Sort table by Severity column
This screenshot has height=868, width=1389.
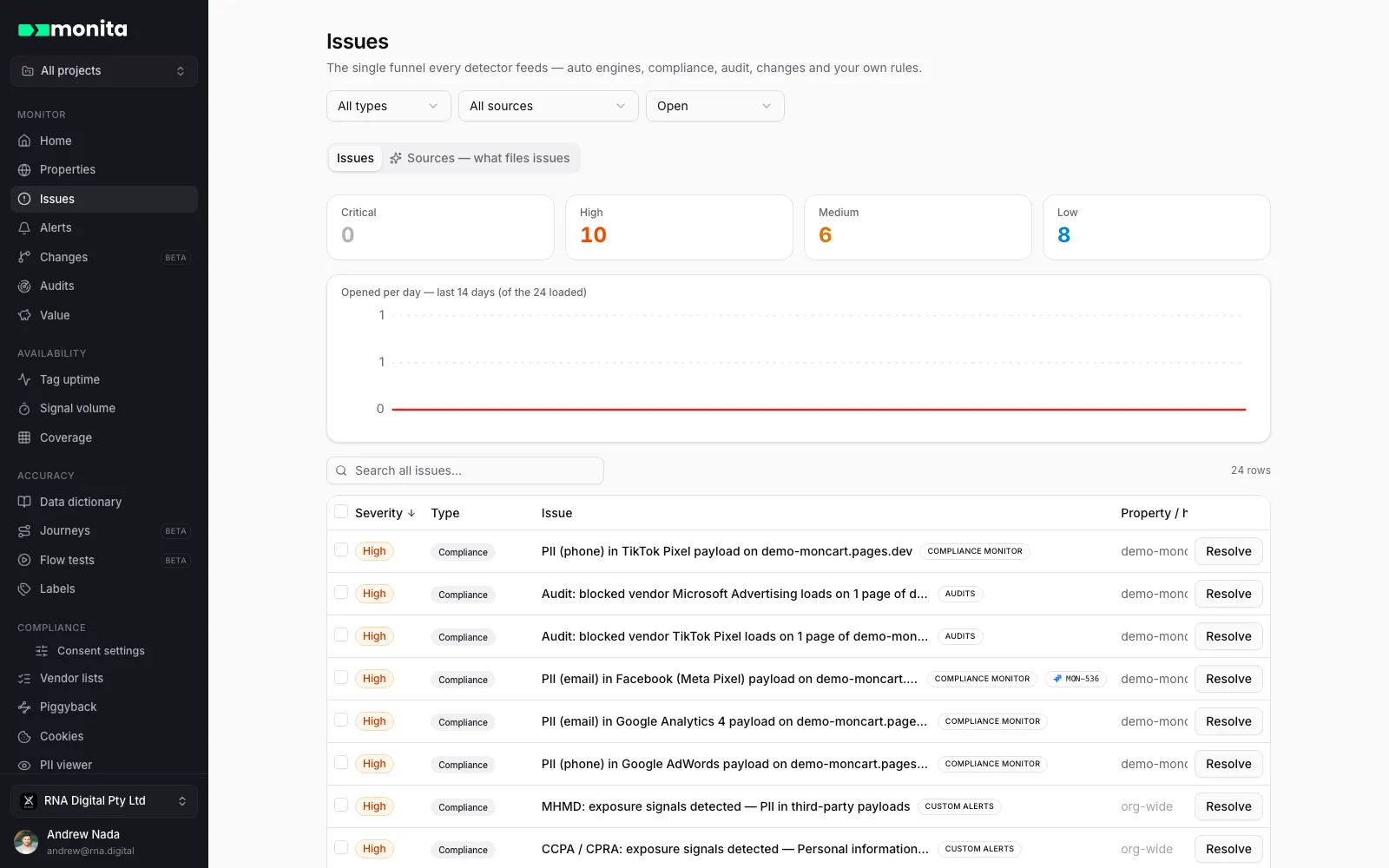click(385, 513)
